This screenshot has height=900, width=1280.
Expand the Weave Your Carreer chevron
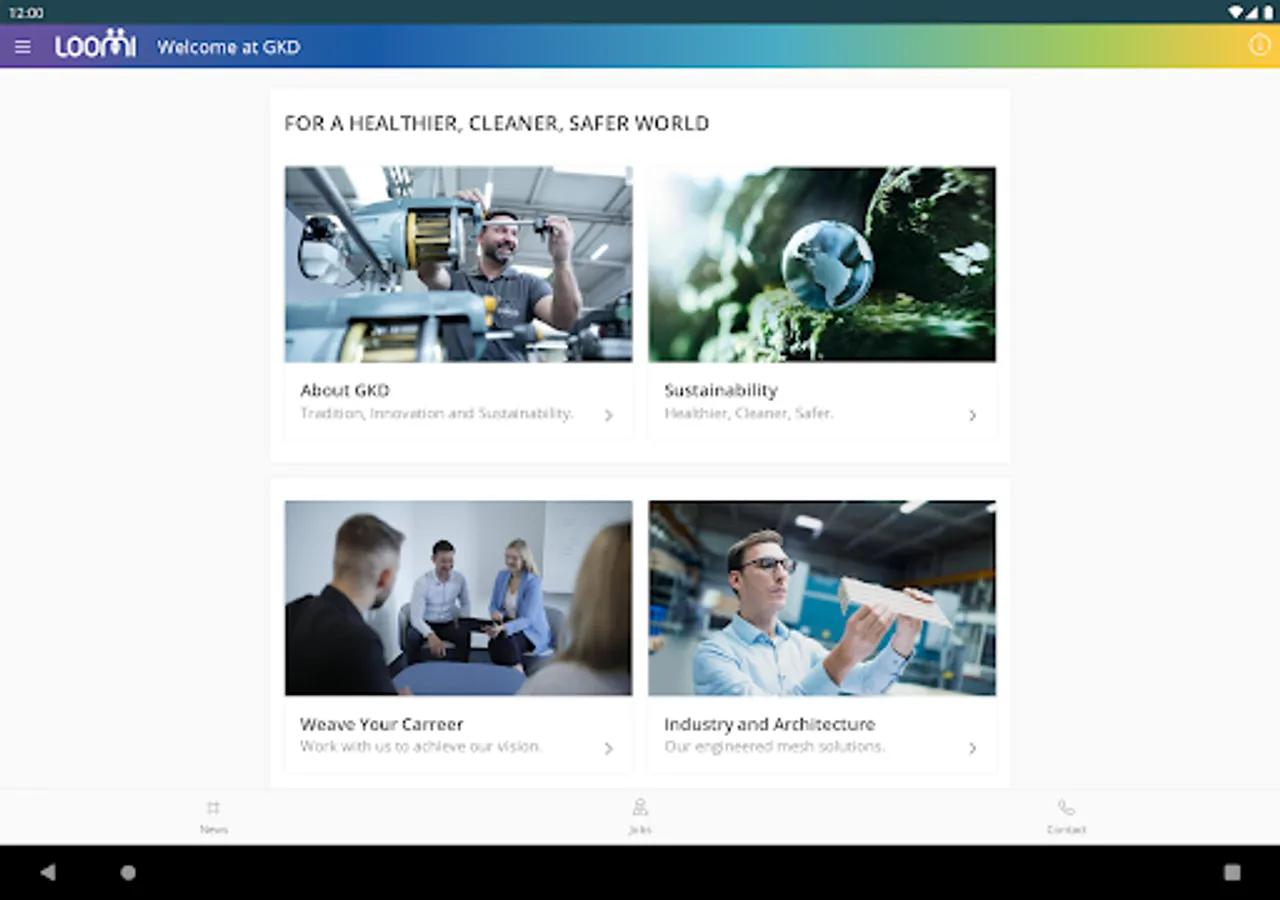pos(608,748)
